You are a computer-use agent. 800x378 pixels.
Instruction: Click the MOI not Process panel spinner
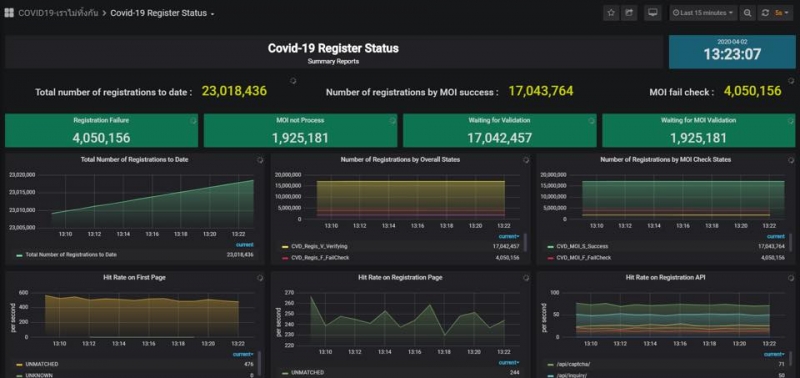point(392,121)
